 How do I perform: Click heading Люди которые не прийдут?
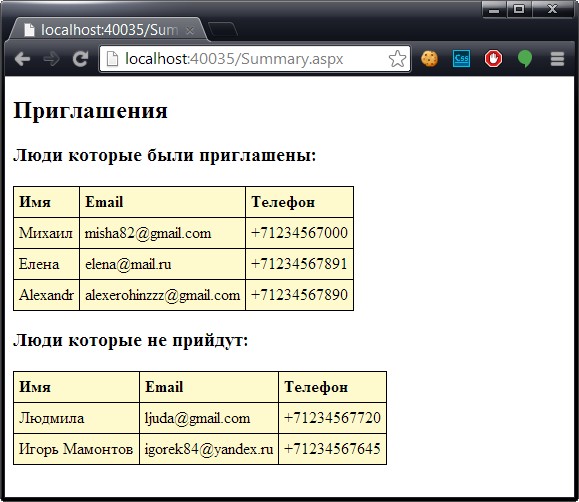131,340
